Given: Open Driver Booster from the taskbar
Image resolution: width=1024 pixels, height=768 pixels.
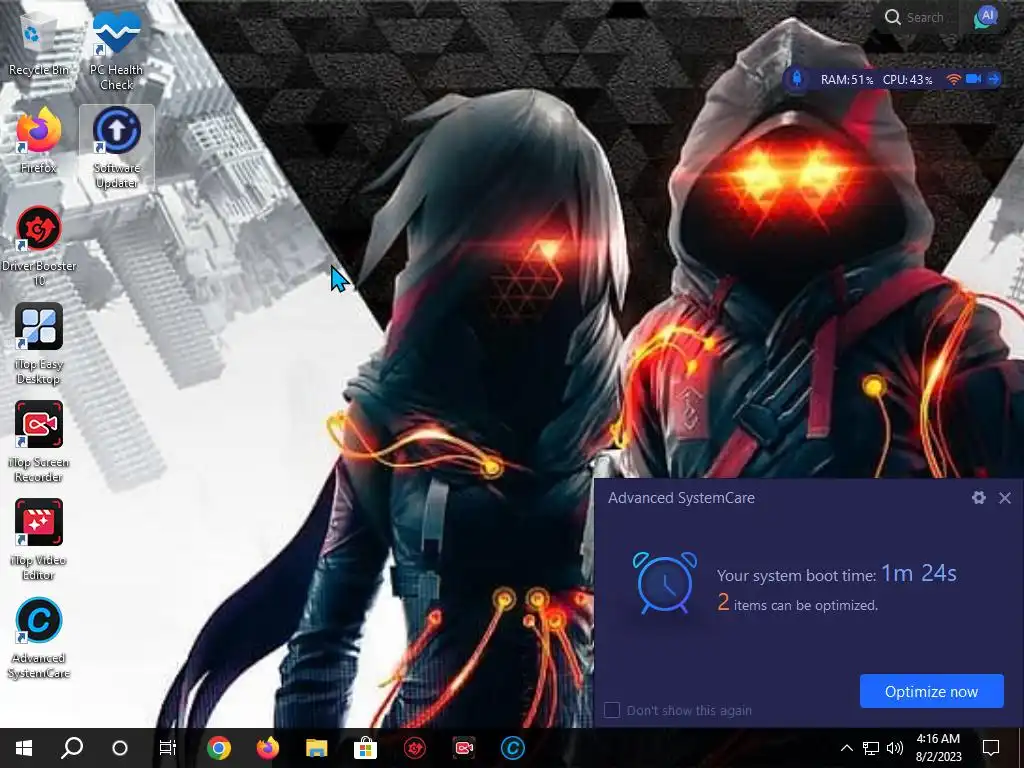Looking at the screenshot, I should [x=415, y=748].
